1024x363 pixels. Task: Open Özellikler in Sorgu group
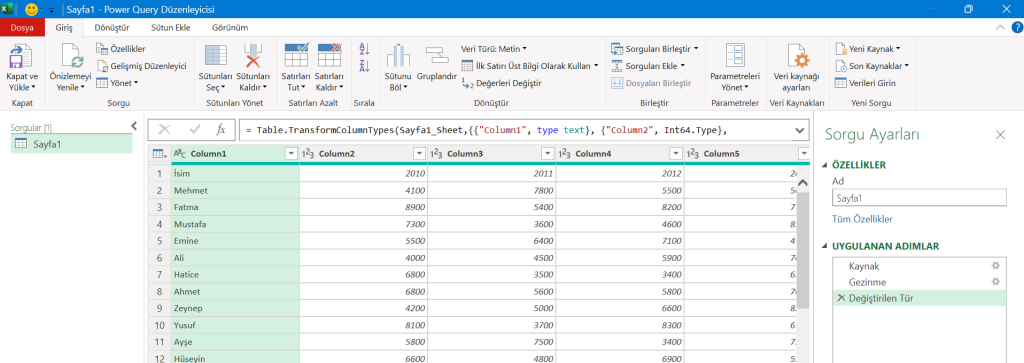(x=121, y=49)
